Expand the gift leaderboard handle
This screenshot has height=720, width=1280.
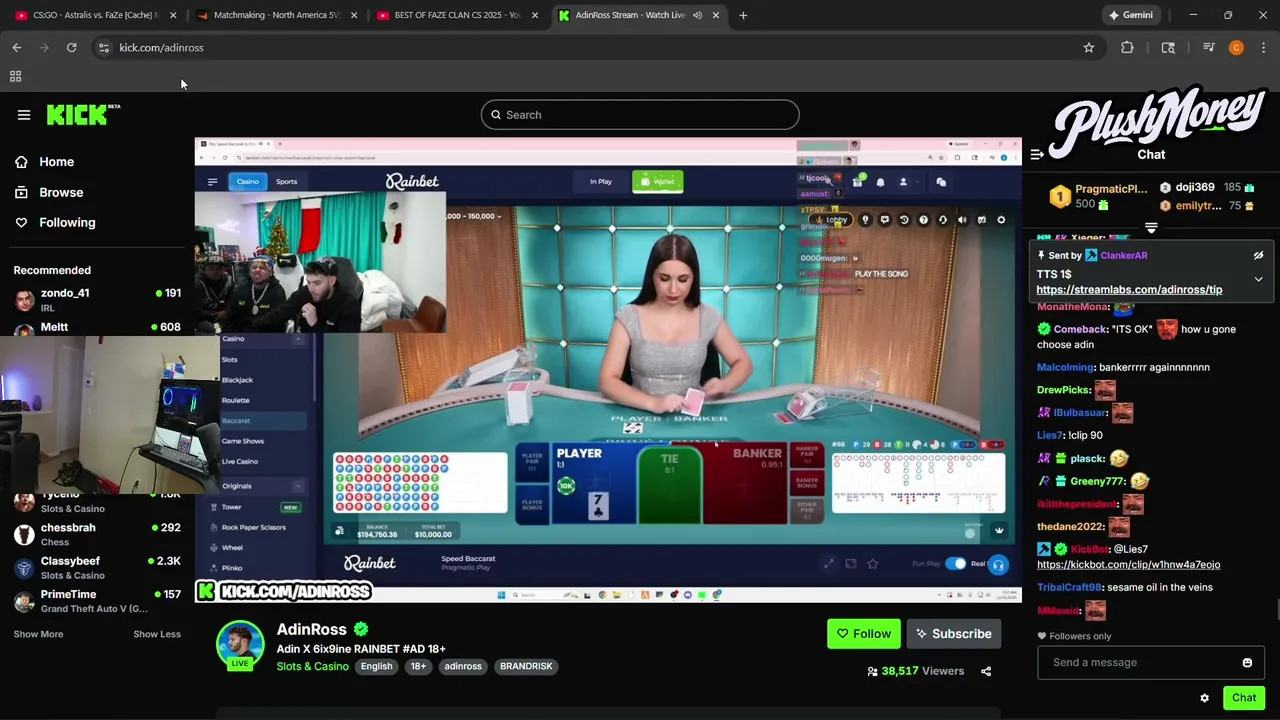[x=1151, y=228]
